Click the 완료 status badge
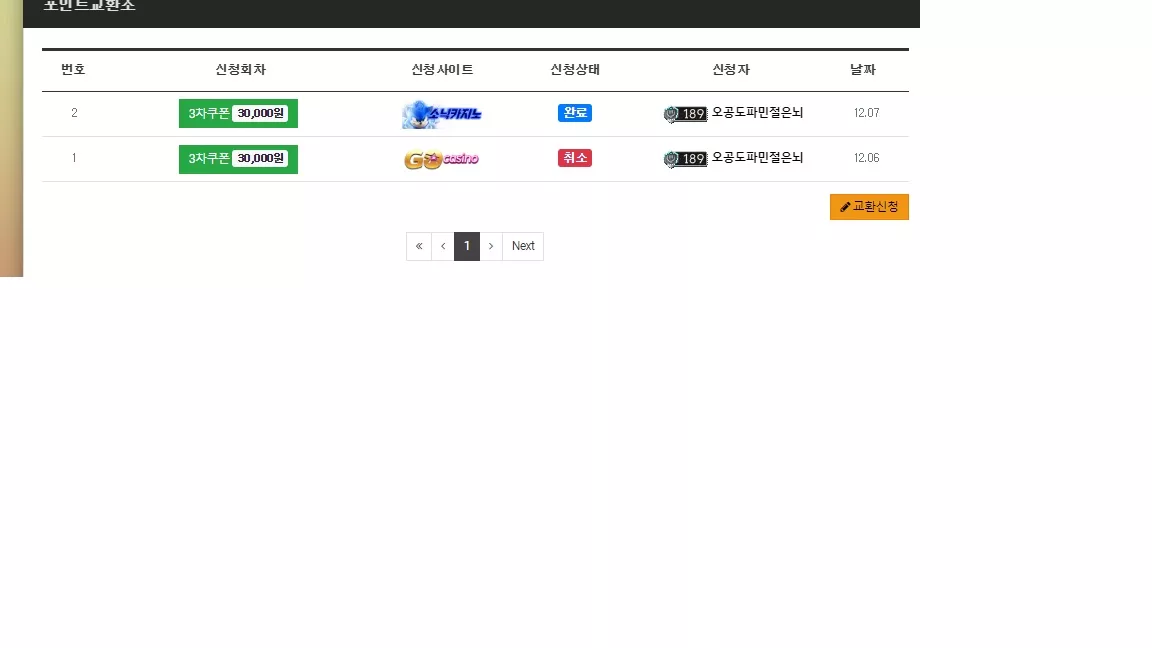 (575, 113)
